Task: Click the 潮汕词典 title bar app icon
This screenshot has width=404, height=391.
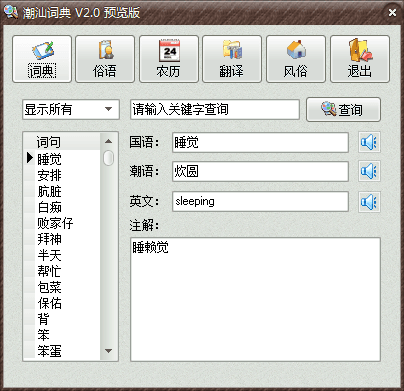Action: coord(11,12)
